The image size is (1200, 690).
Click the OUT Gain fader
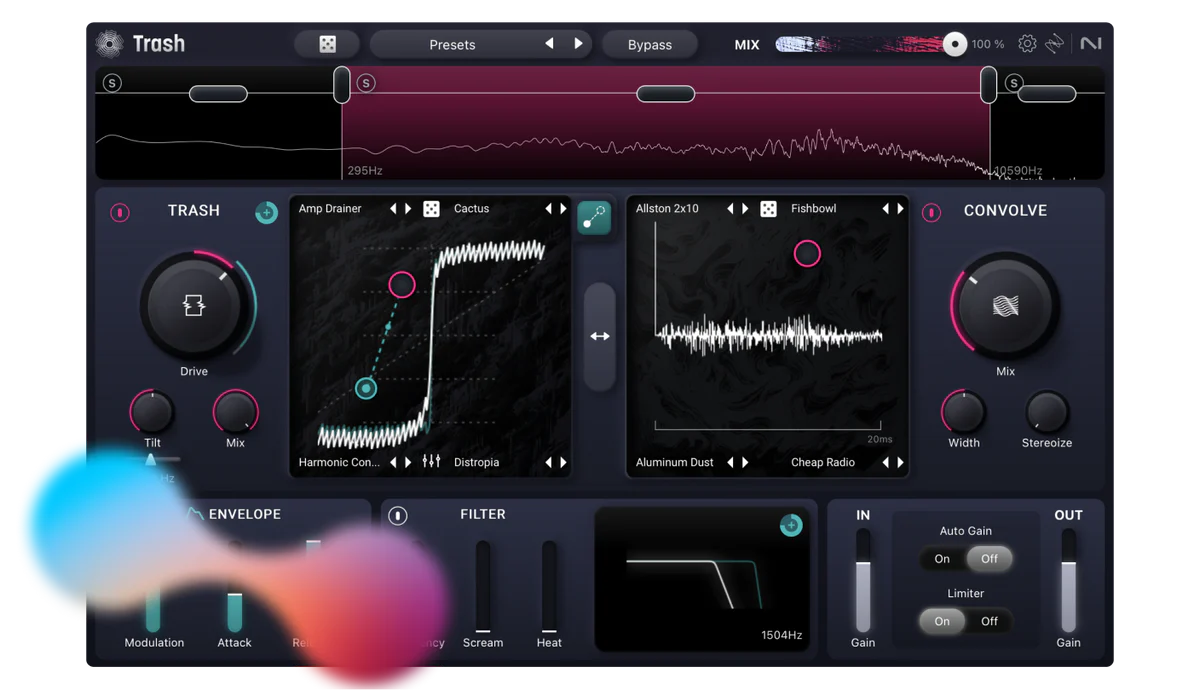[1068, 581]
